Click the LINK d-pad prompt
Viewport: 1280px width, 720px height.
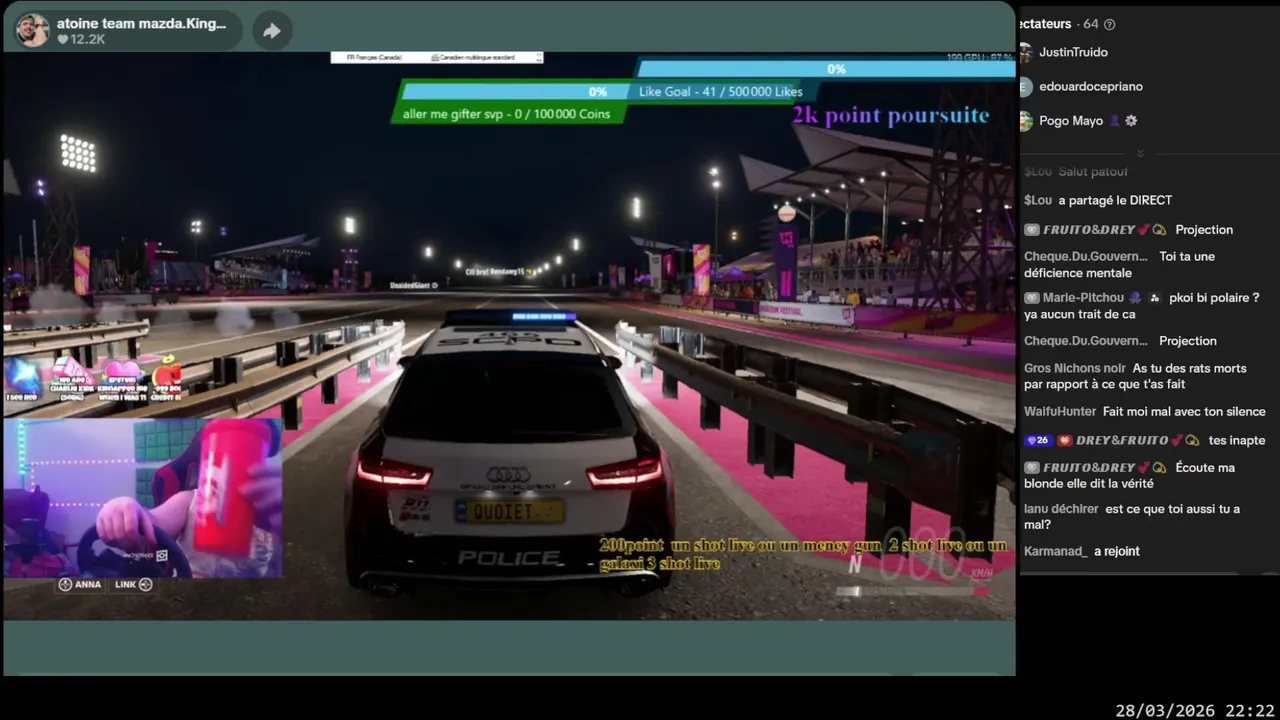[133, 584]
